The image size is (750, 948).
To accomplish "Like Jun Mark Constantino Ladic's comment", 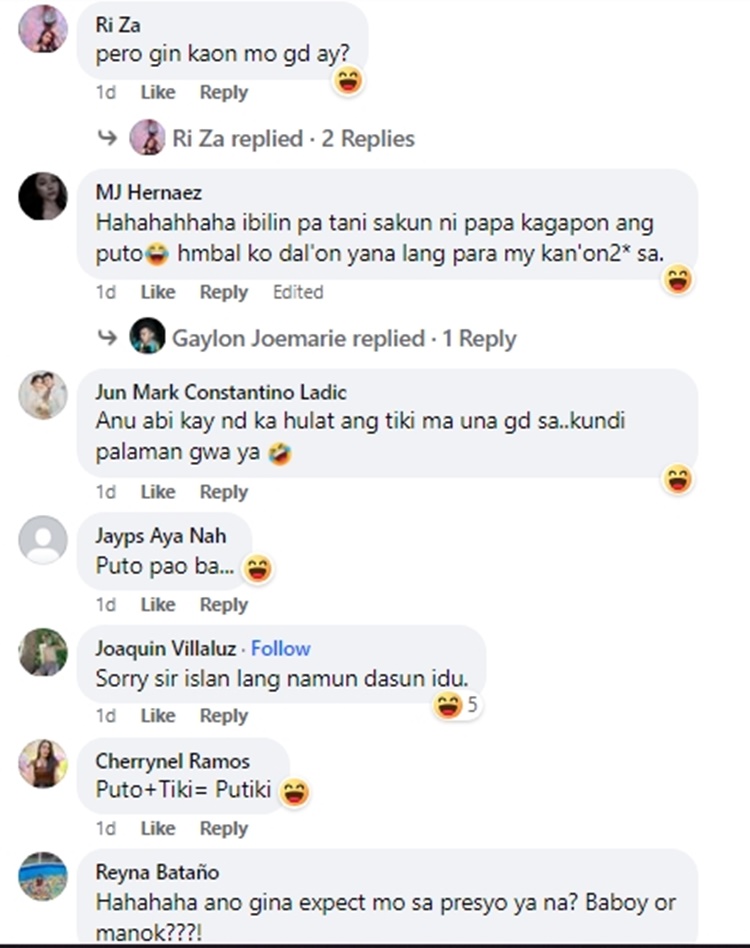I will 158,492.
